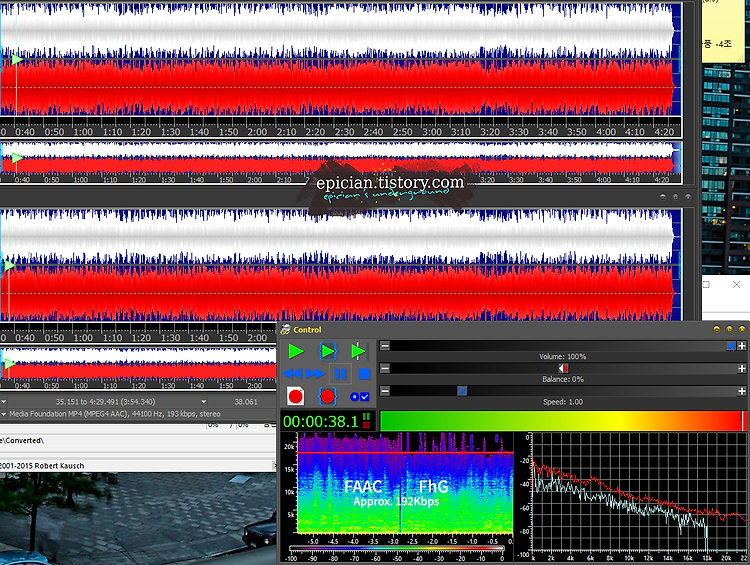750x565 pixels.
Task: Shift balance right with the plus button
Action: click(x=741, y=368)
